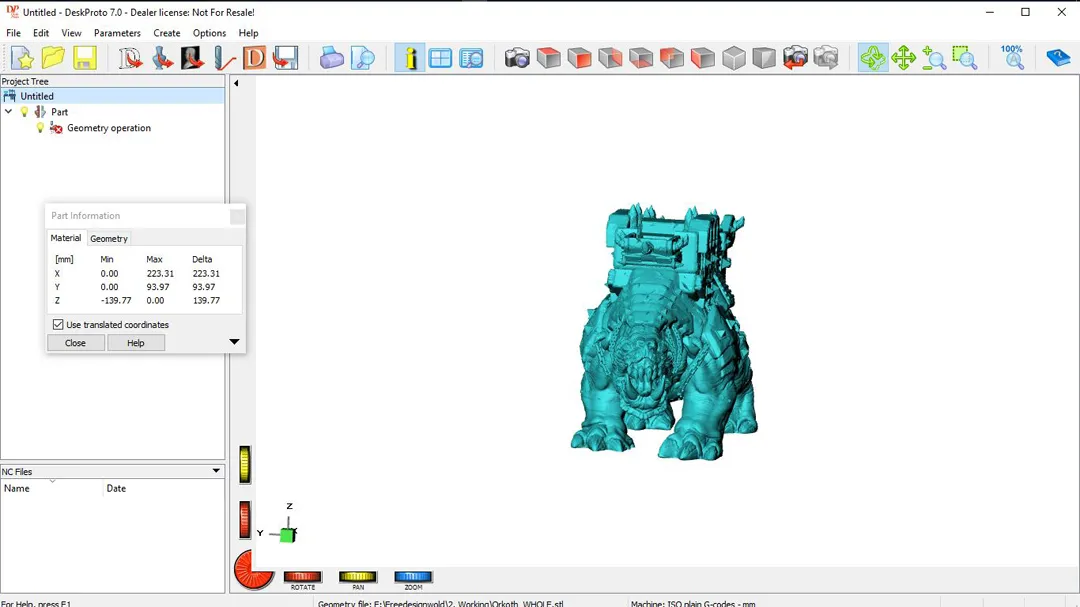The image size is (1080, 607).
Task: Open the Edit menu
Action: click(x=41, y=33)
